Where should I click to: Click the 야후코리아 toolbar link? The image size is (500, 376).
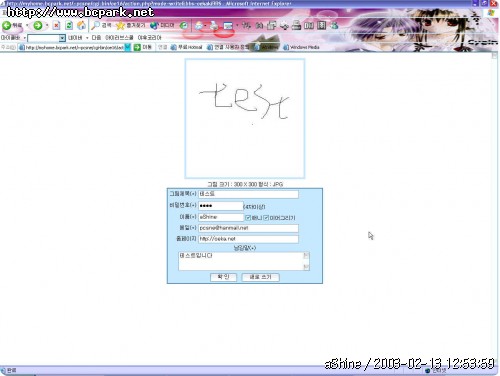point(150,38)
